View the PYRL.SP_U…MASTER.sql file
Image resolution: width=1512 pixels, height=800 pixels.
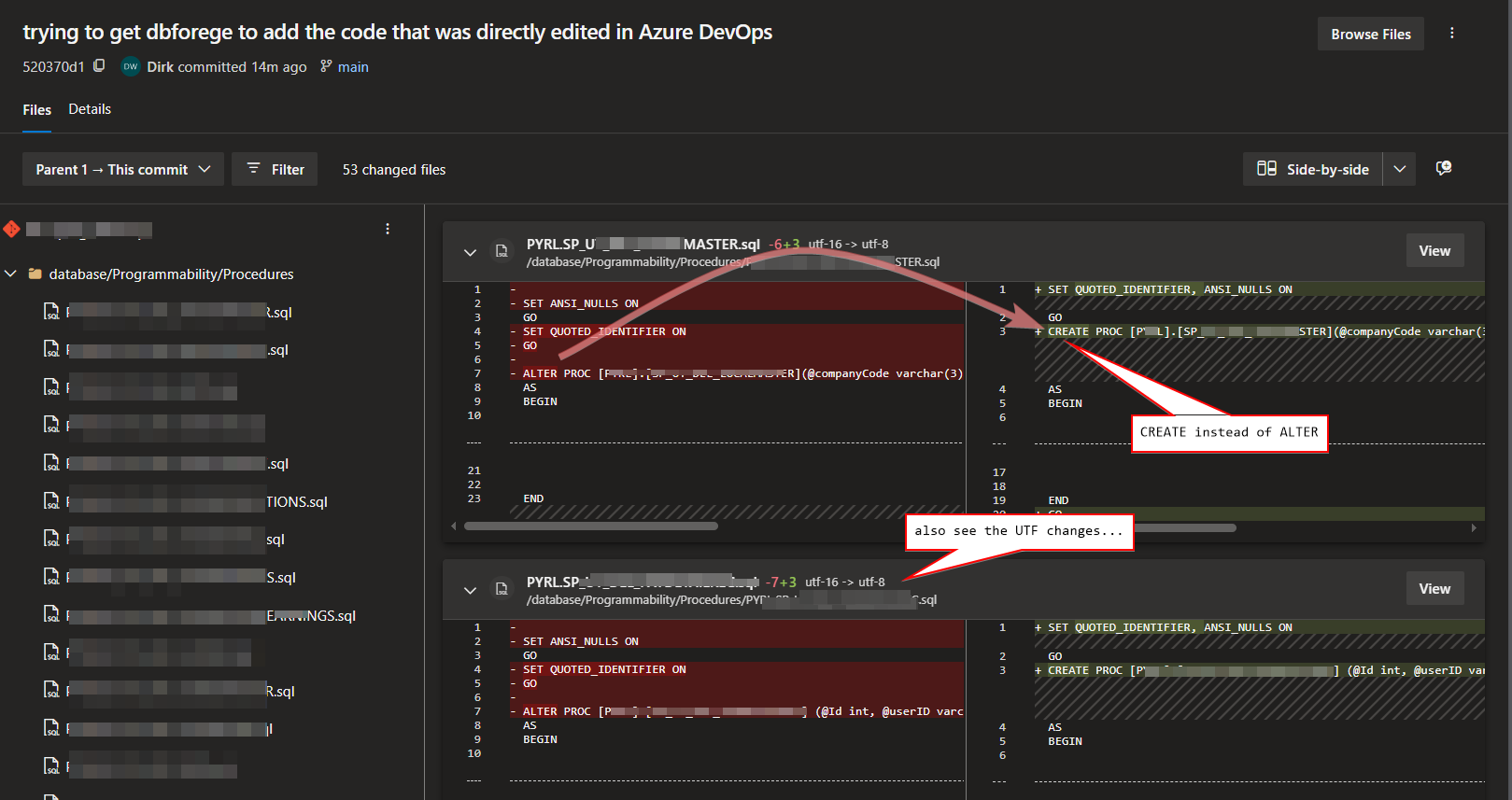pyautogui.click(x=1434, y=250)
